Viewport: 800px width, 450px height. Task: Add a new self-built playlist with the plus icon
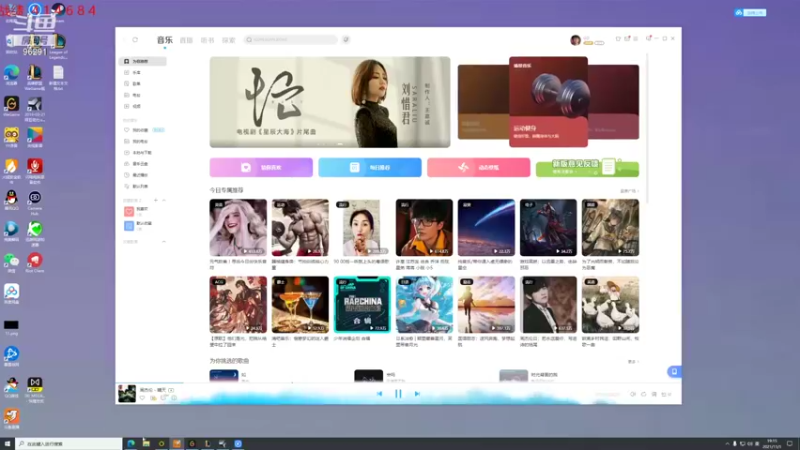click(156, 200)
